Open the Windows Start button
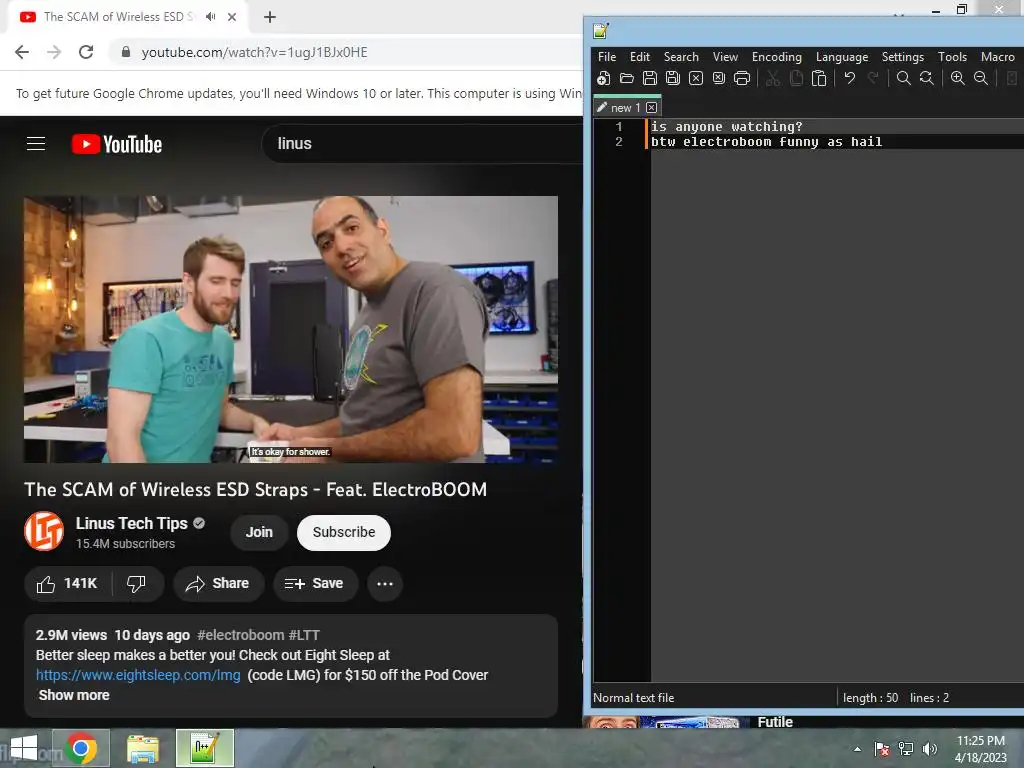The width and height of the screenshot is (1024, 768). 24,748
